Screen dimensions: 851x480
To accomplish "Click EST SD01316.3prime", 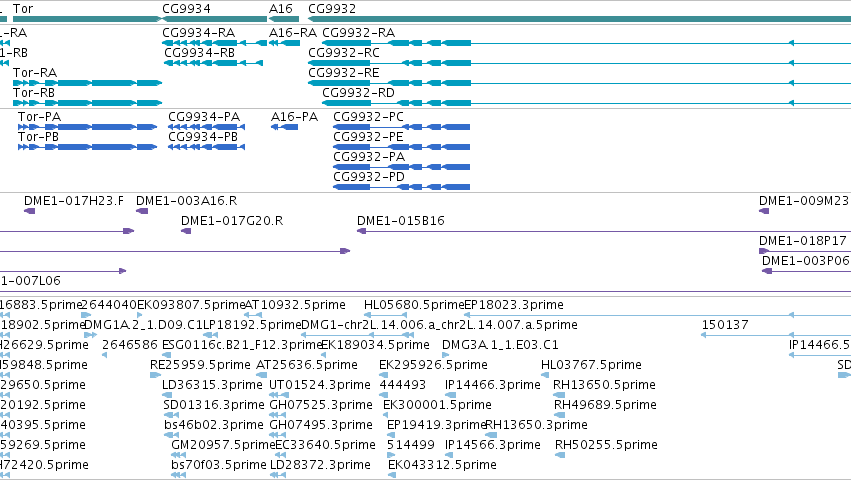I will [x=214, y=406].
